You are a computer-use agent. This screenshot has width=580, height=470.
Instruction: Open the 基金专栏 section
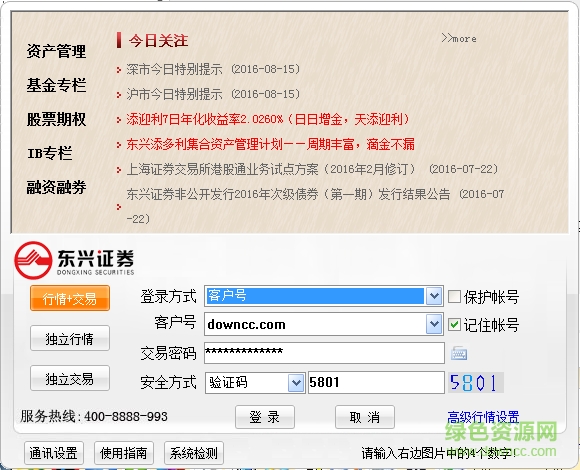pos(56,85)
